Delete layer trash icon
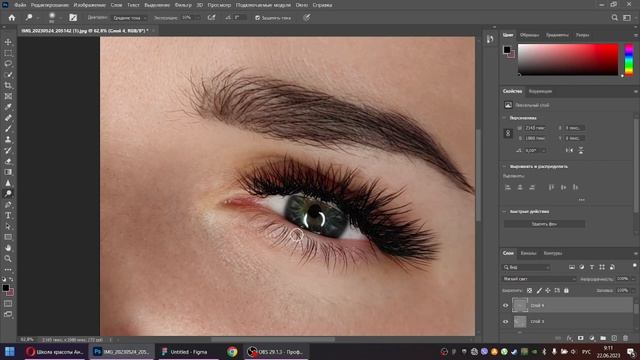This screenshot has height=360, width=640. tap(626, 338)
